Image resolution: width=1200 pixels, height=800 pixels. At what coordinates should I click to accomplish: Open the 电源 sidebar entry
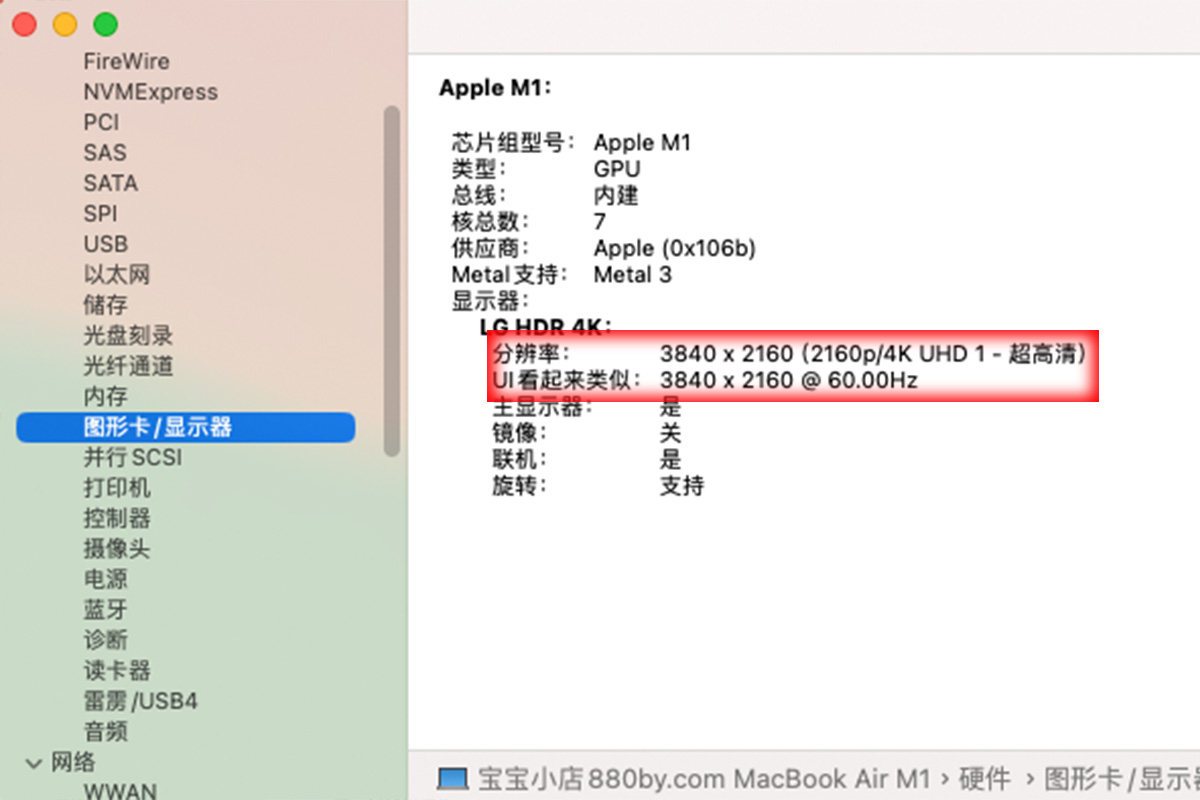(105, 580)
